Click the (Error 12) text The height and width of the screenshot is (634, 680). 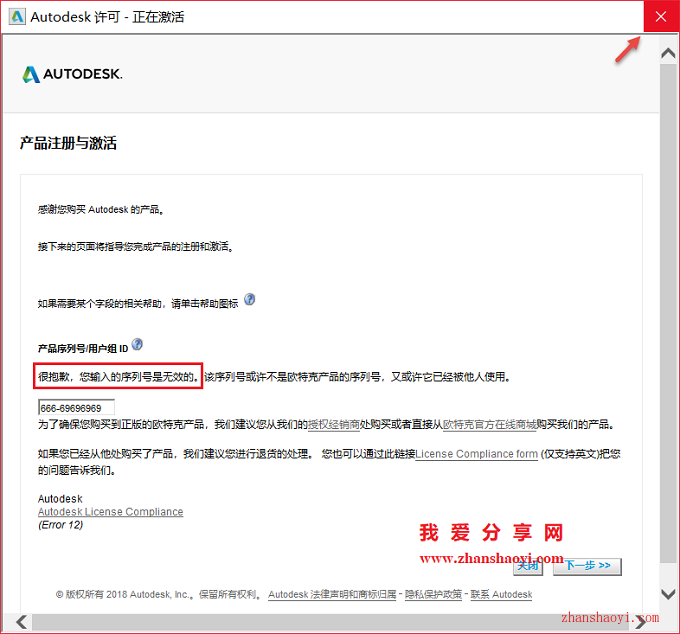[x=60, y=525]
